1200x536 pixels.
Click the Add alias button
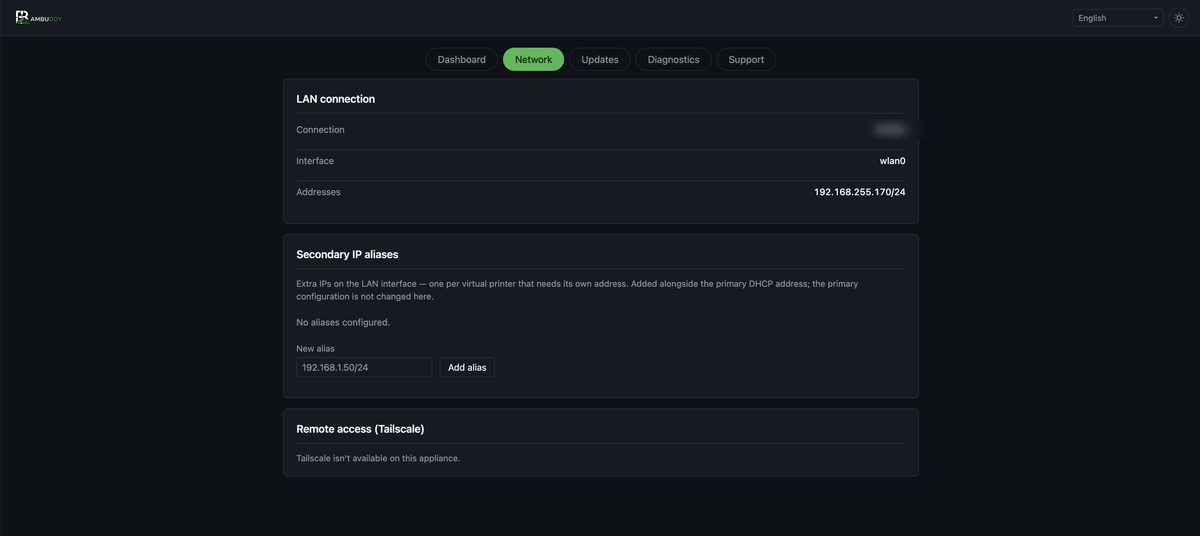tap(467, 367)
